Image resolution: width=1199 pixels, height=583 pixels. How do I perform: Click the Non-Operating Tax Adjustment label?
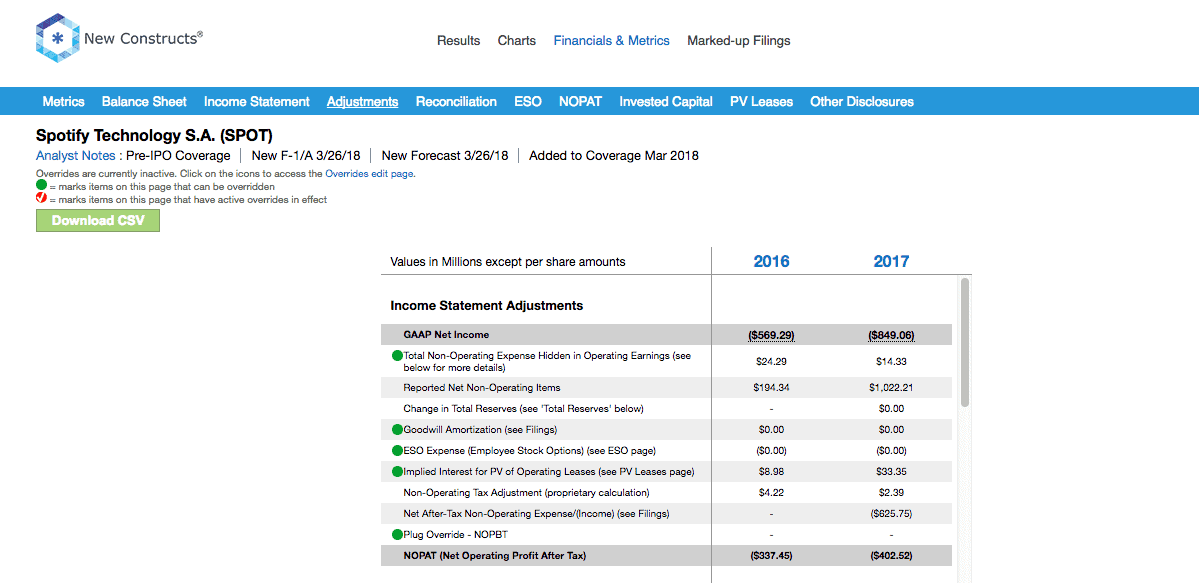pos(526,493)
